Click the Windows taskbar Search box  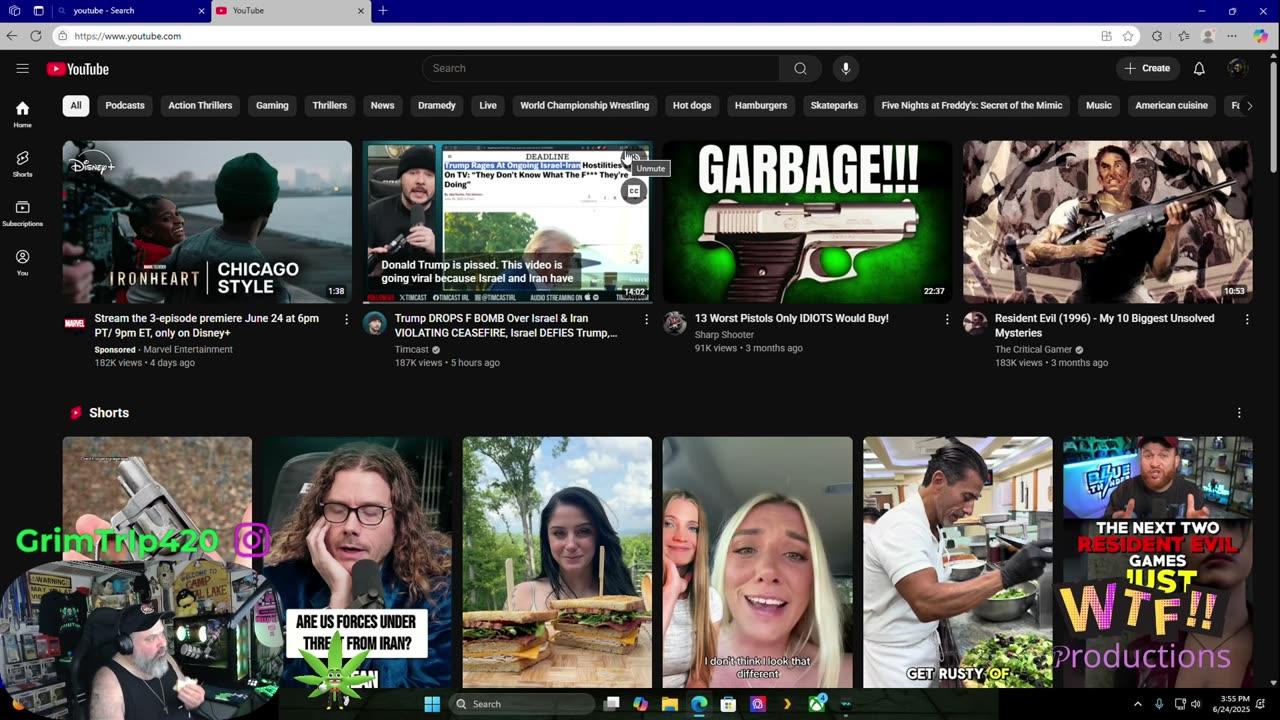[521, 704]
